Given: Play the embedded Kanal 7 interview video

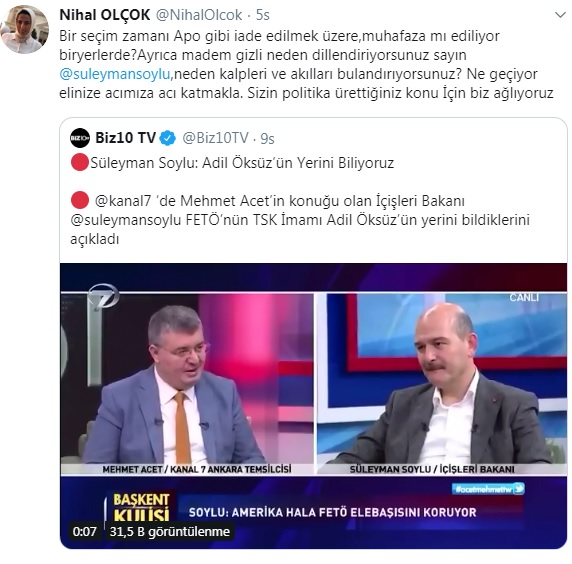Looking at the screenshot, I should click(313, 406).
